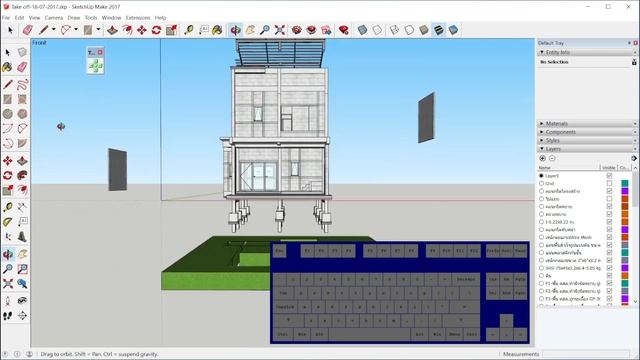Select the 3D Text tool
Screen dimensions: 640x360
22,237
